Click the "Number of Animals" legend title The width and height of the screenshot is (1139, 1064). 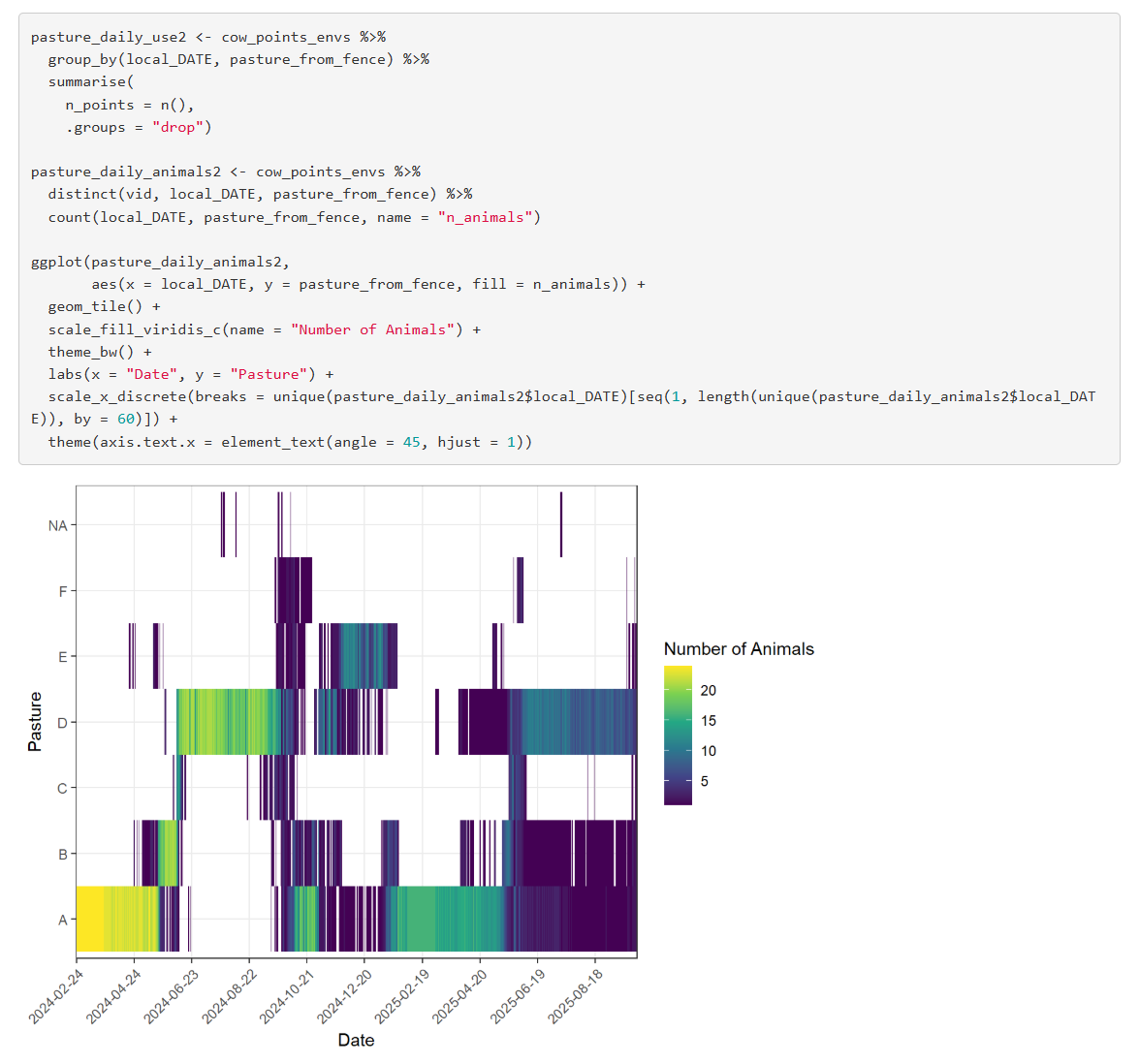pyautogui.click(x=739, y=649)
